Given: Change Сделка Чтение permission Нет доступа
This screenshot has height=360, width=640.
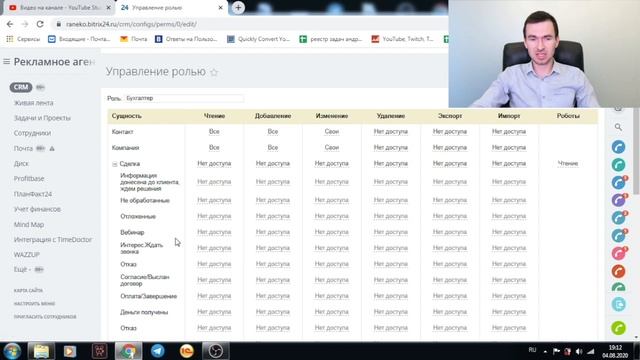Looking at the screenshot, I should (x=214, y=164).
